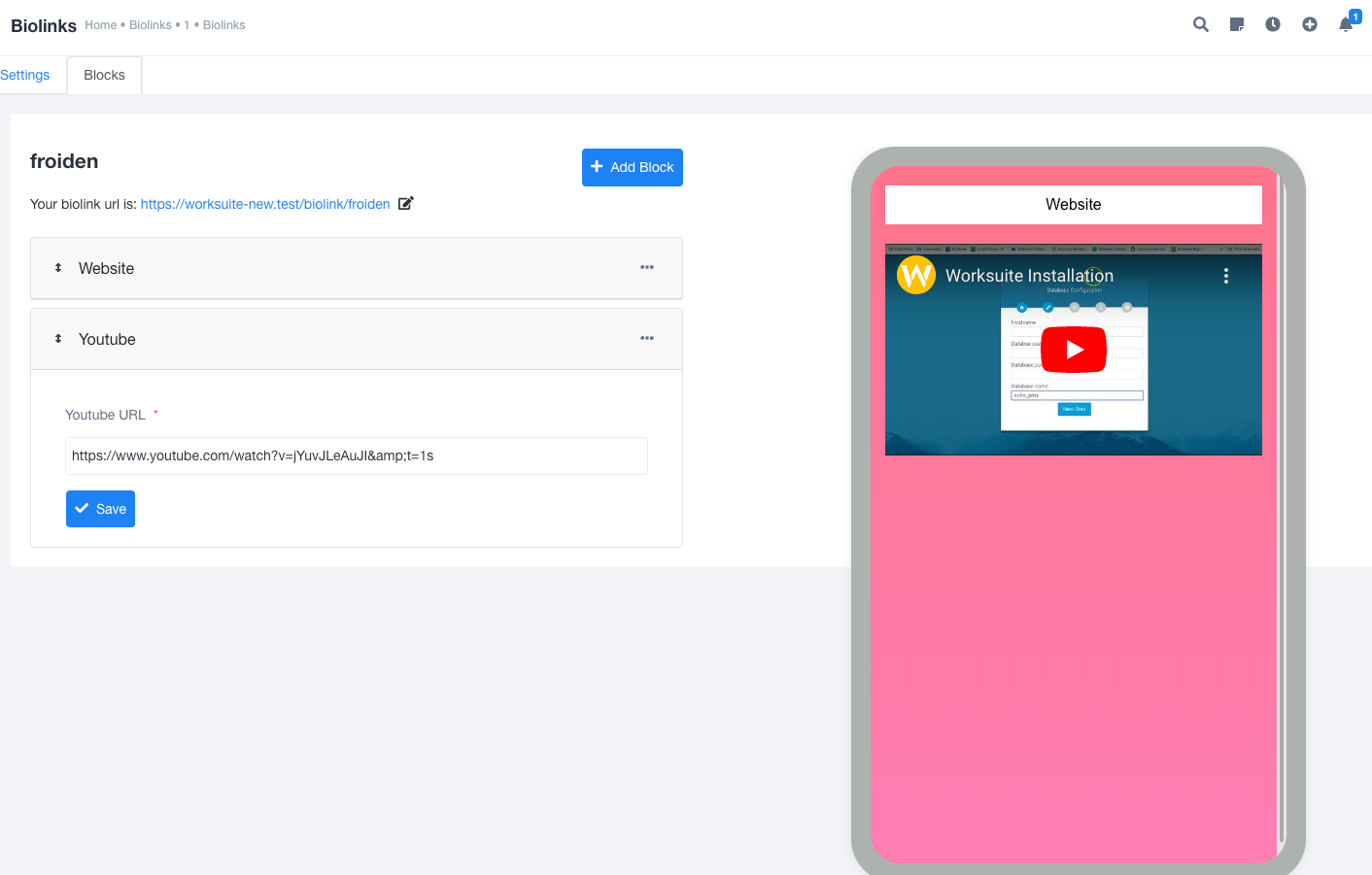Image resolution: width=1372 pixels, height=875 pixels.
Task: Open the three-dot menu on the Youtube block
Action: click(647, 338)
